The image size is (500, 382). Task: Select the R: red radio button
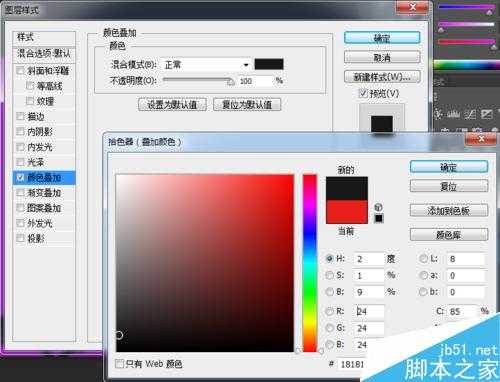pyautogui.click(x=329, y=311)
